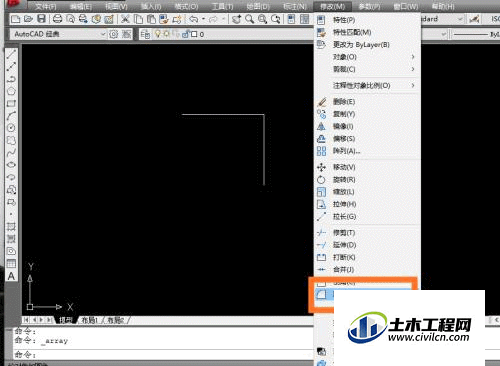Select the Revision Cloud tool
The image size is (500, 366).
tap(11, 140)
